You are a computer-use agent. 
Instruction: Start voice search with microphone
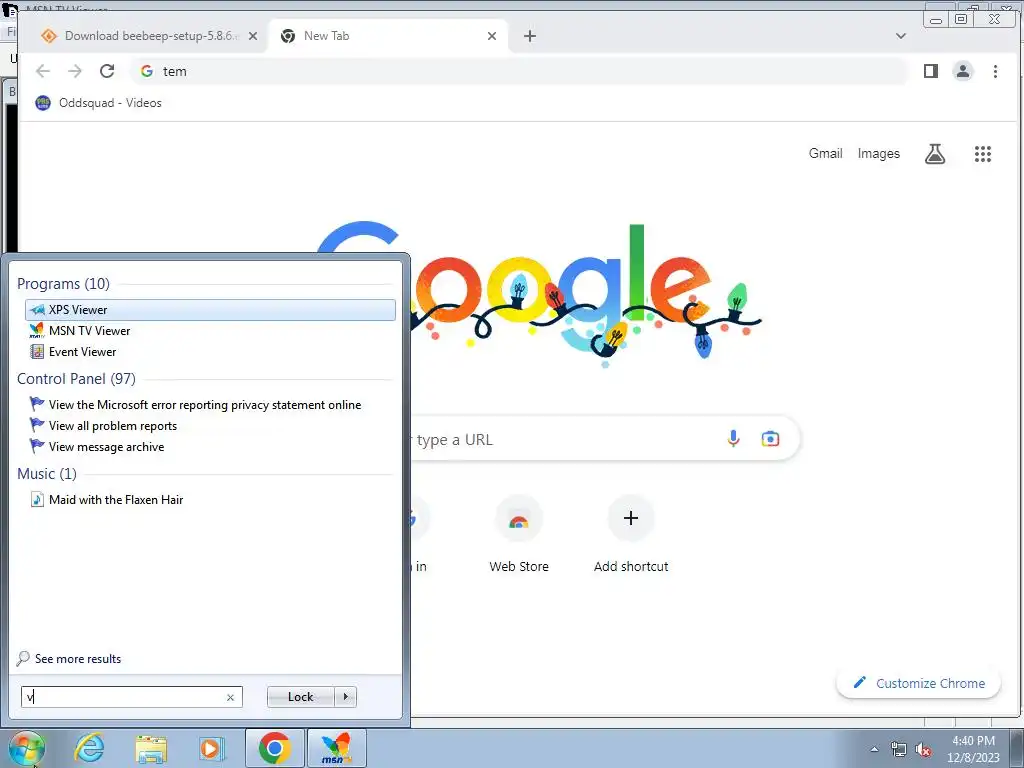(x=733, y=439)
